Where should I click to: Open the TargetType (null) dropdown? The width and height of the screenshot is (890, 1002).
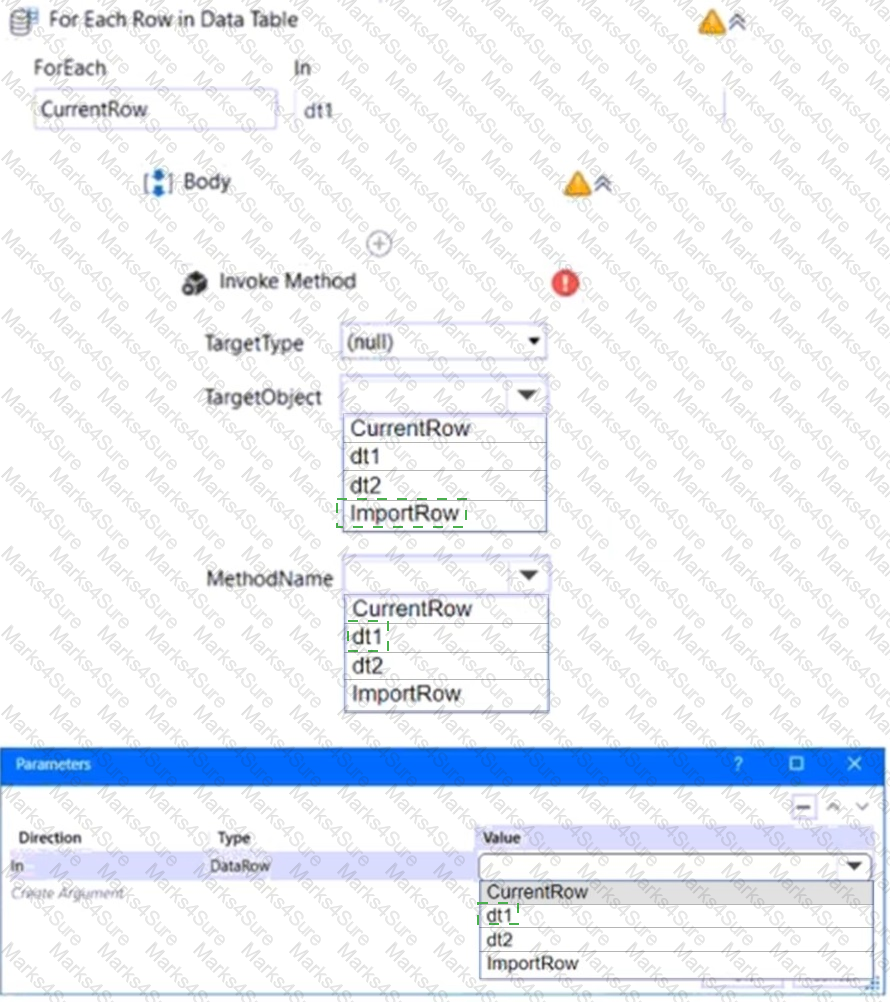443,342
